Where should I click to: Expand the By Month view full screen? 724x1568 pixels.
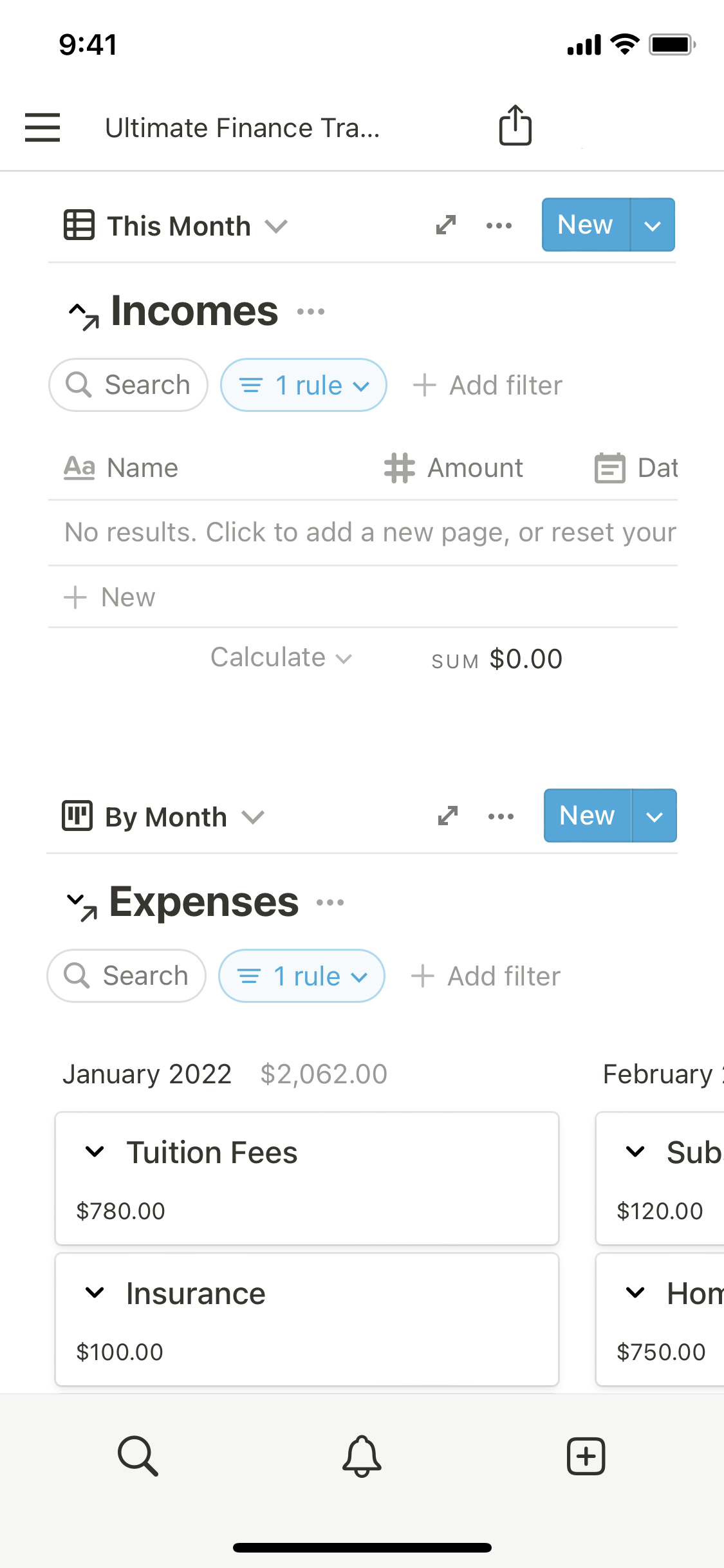point(448,816)
